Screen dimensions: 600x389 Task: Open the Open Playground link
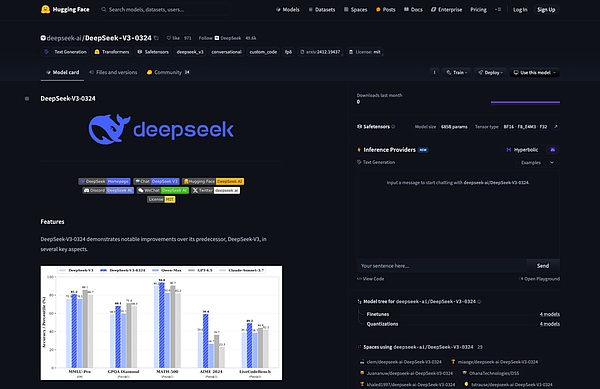coord(540,279)
